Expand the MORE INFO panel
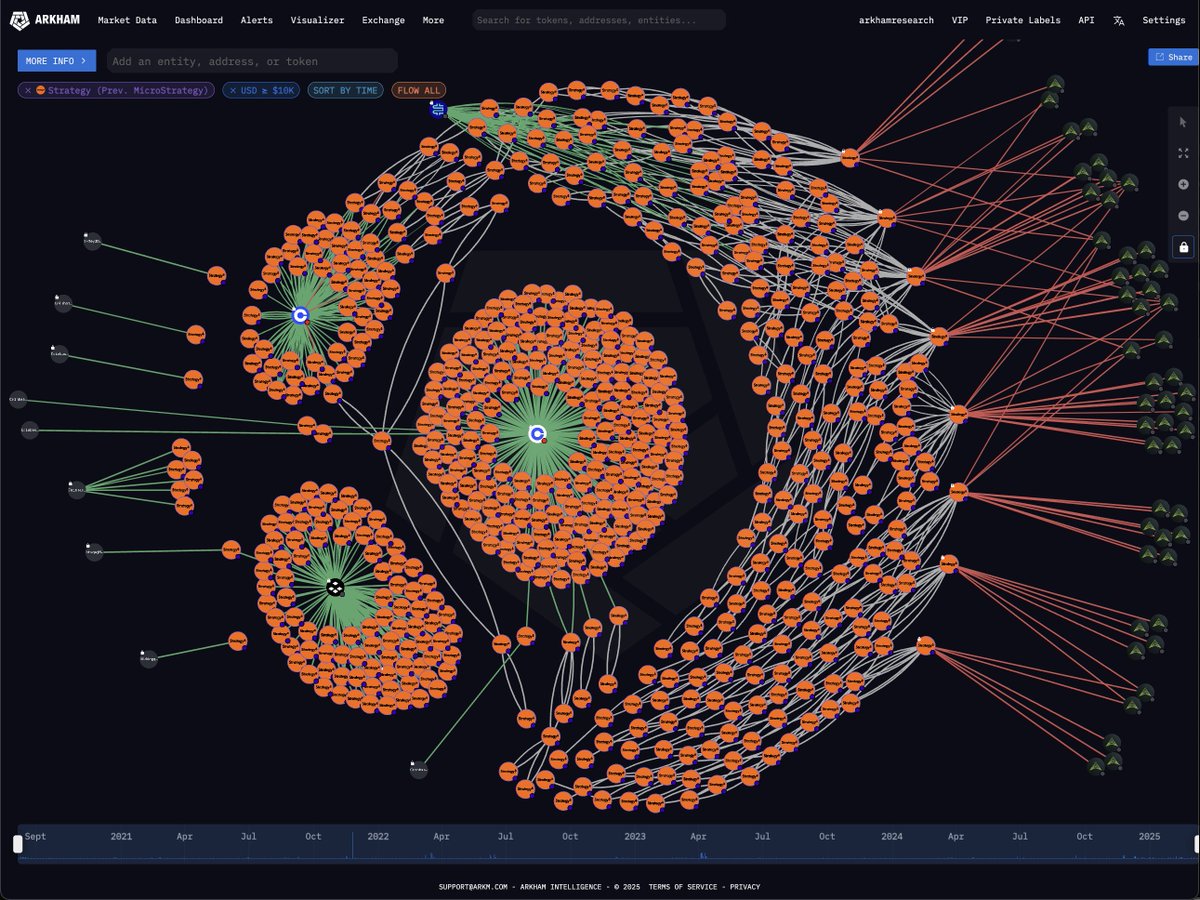The image size is (1200, 900). pyautogui.click(x=57, y=61)
